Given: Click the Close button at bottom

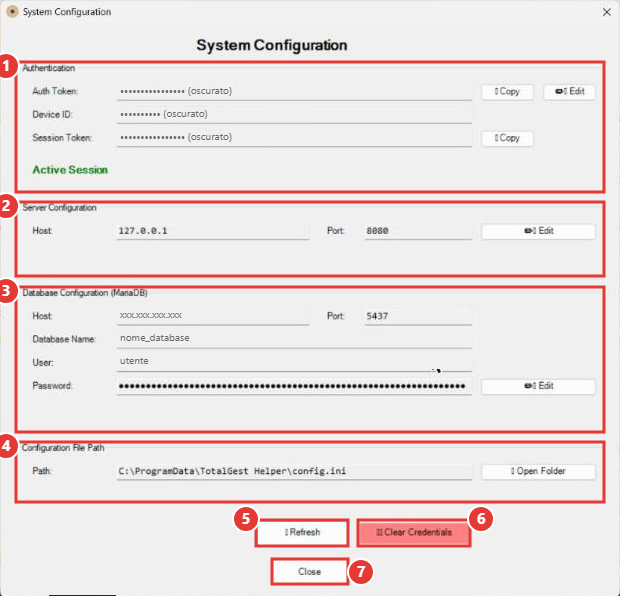Looking at the screenshot, I should coord(310,571).
